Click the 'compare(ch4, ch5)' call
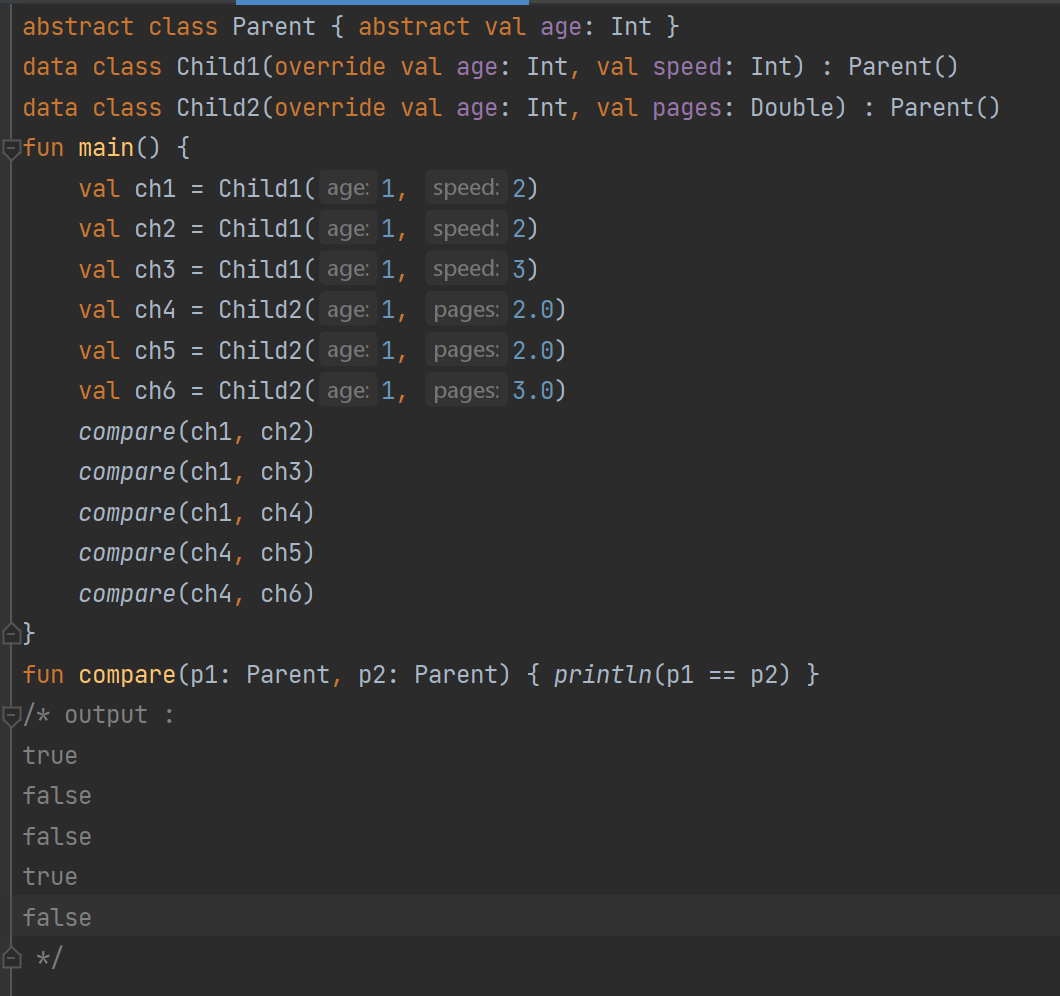 coord(197,553)
